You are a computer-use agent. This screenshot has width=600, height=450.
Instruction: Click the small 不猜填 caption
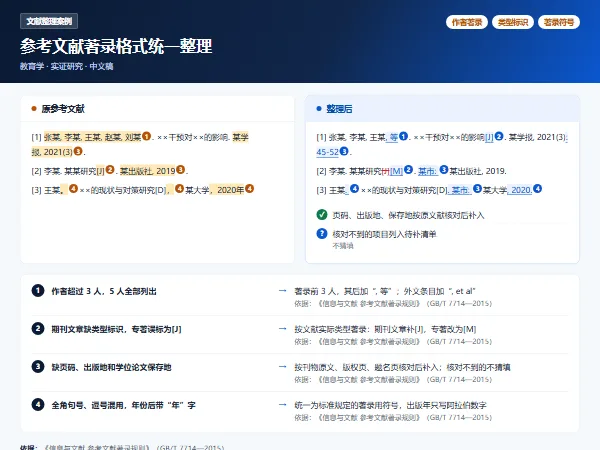click(343, 246)
